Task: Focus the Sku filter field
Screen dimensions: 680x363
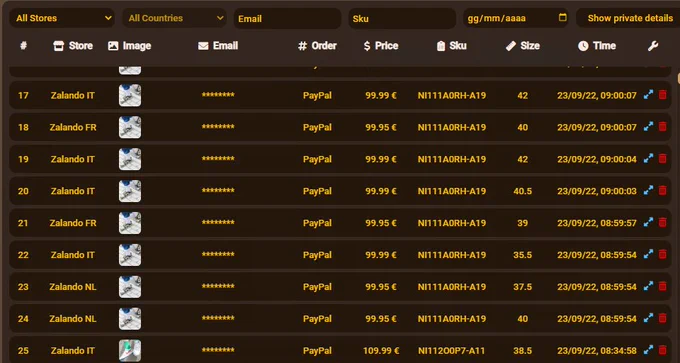Action: 402,19
